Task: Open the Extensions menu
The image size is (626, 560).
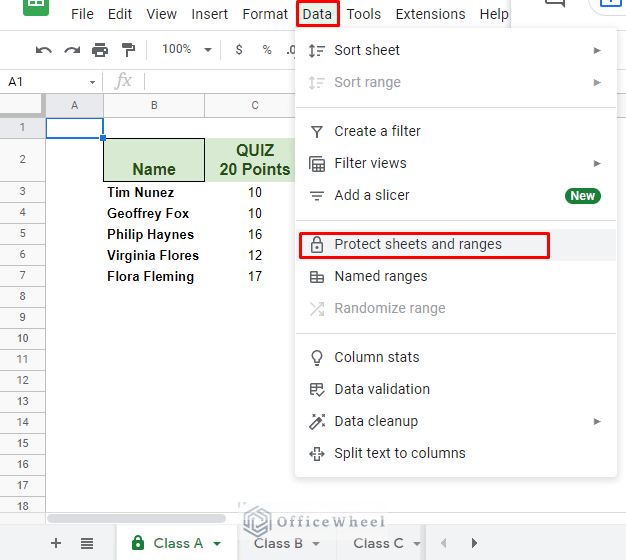Action: pos(430,14)
